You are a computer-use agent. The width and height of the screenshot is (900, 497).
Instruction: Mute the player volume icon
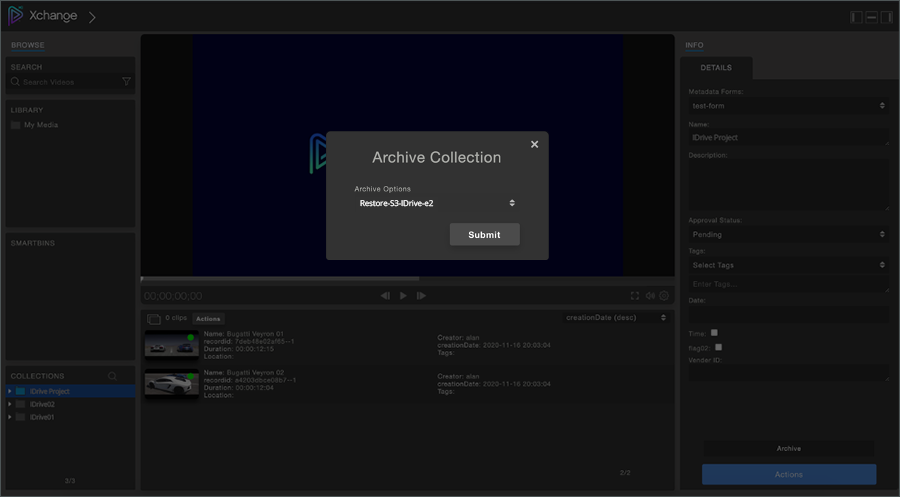(650, 296)
